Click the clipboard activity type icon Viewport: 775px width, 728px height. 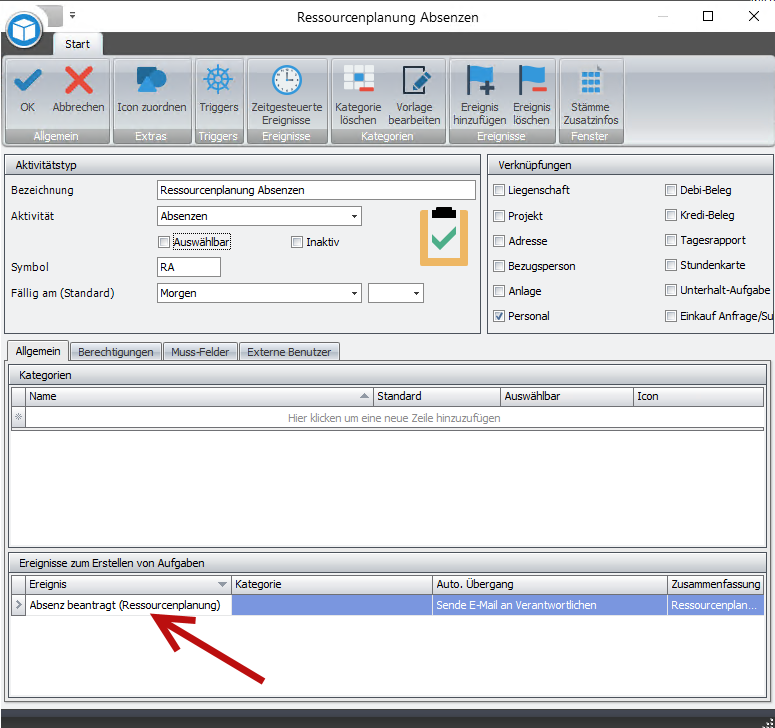pos(444,236)
